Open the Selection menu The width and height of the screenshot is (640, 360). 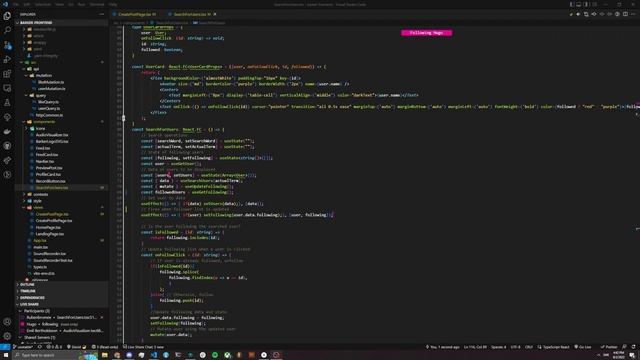click(42, 4)
